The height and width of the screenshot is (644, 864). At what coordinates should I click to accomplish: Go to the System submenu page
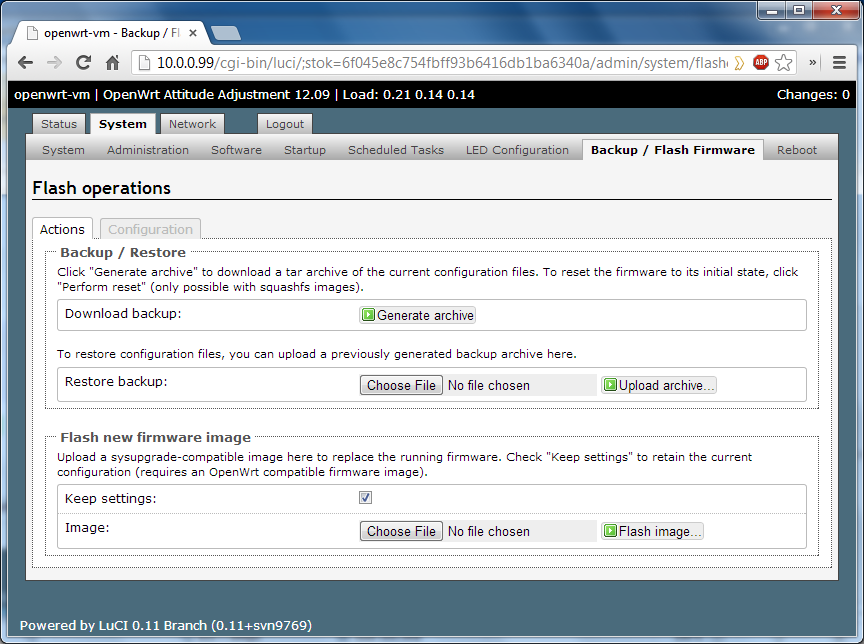click(x=63, y=150)
